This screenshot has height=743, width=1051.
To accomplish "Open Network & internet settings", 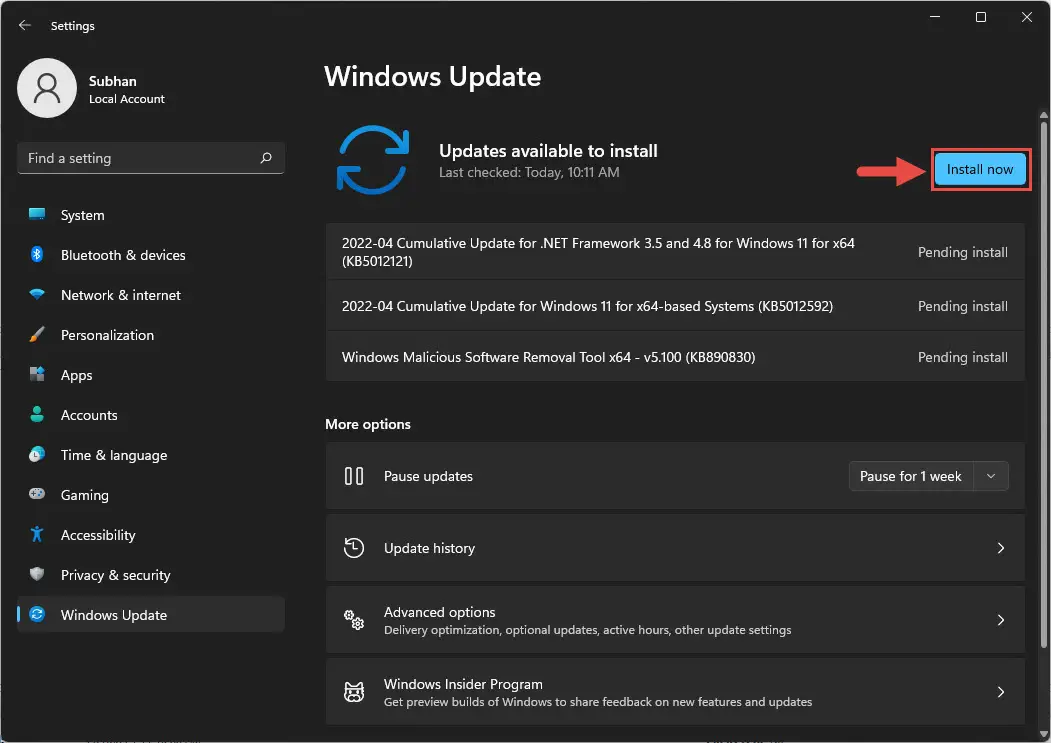I will (151, 295).
